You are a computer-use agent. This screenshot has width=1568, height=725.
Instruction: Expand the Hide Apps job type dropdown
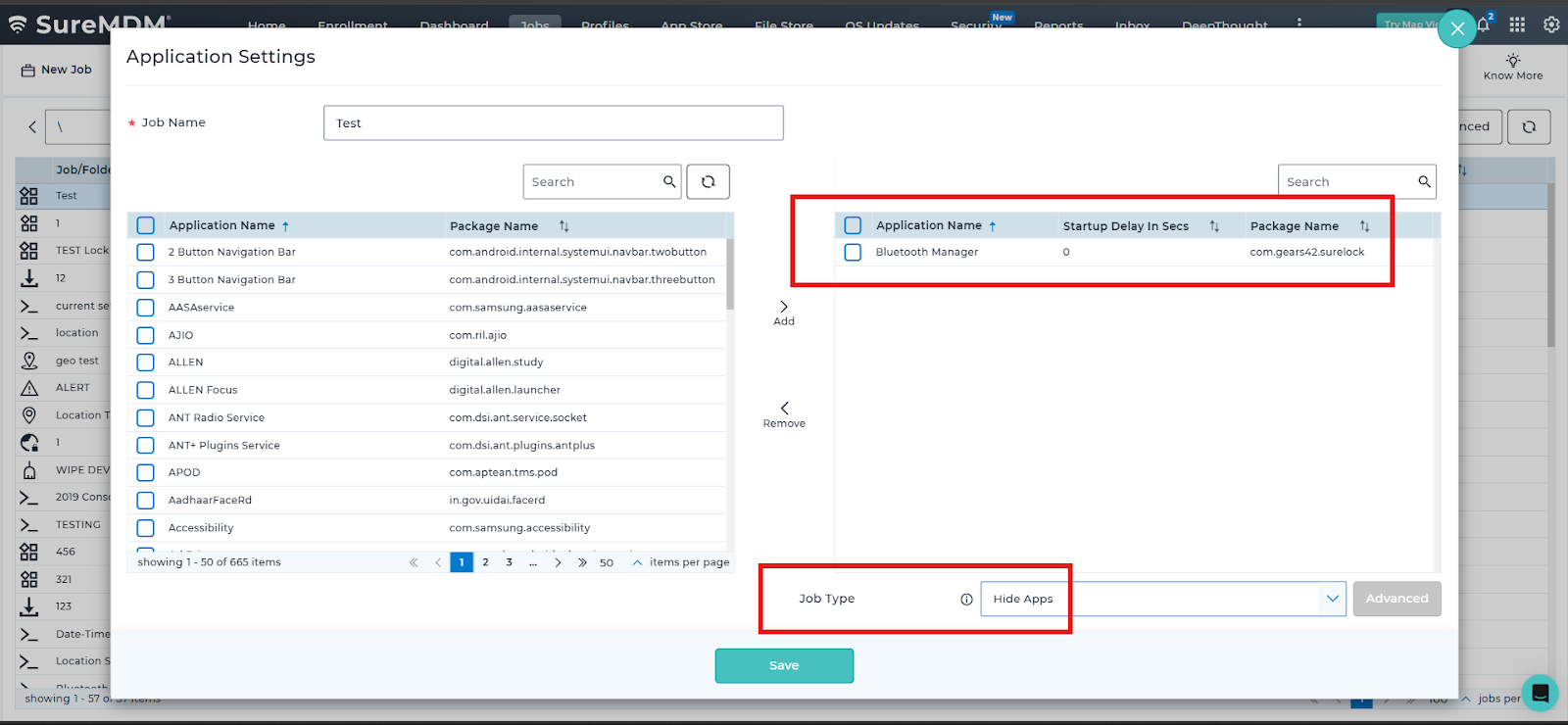point(1332,599)
